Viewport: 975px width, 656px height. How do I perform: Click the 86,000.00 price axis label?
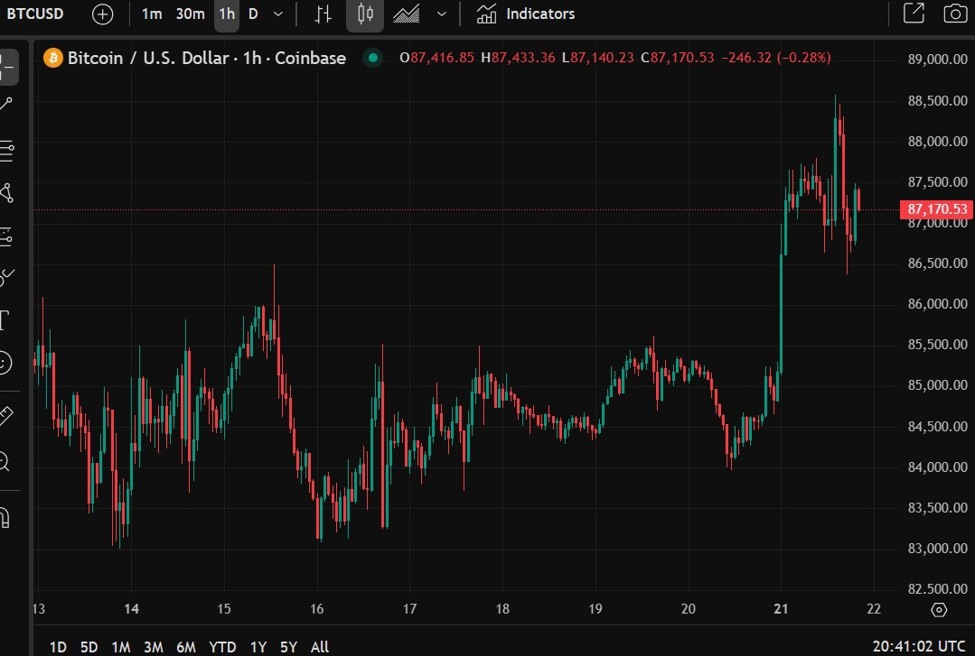tap(937, 303)
